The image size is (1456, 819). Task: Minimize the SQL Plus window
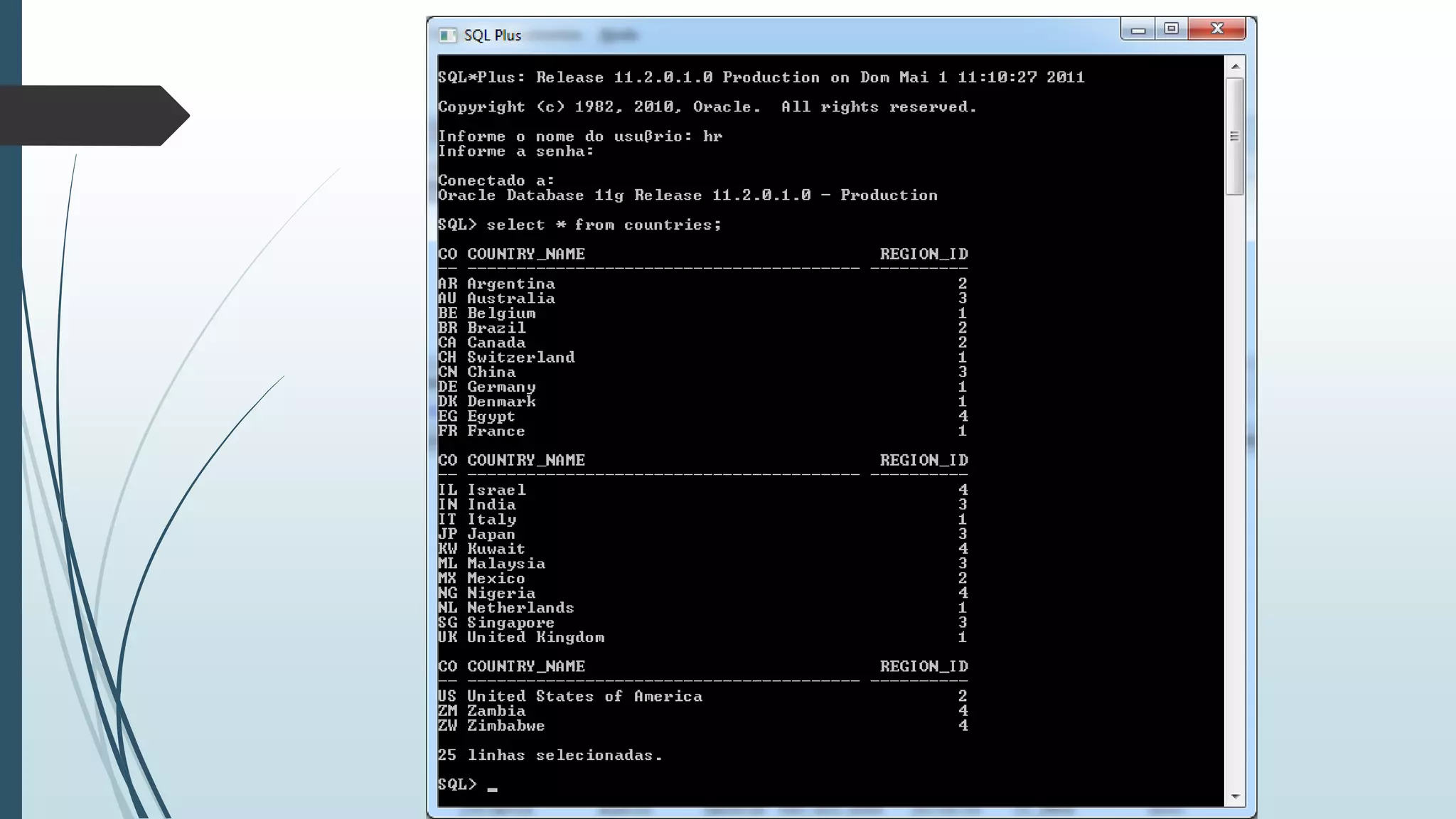coord(1137,30)
